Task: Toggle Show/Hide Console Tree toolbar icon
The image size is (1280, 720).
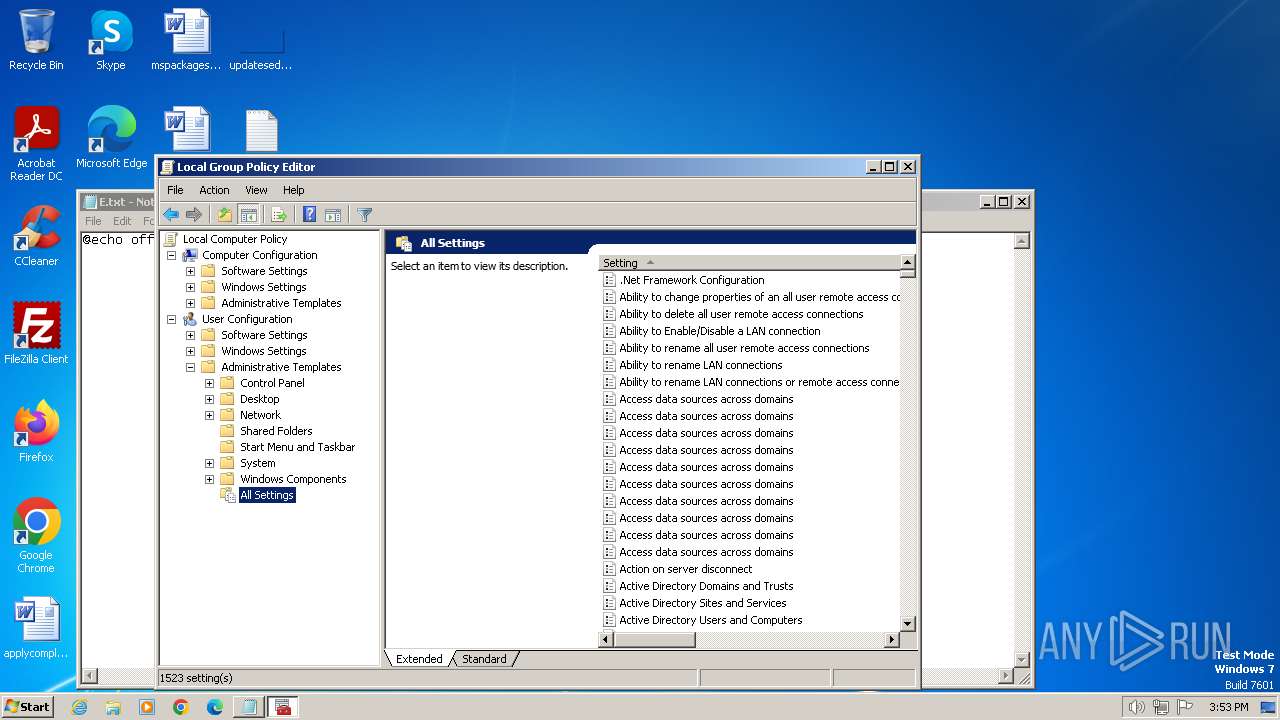Action: pos(249,214)
